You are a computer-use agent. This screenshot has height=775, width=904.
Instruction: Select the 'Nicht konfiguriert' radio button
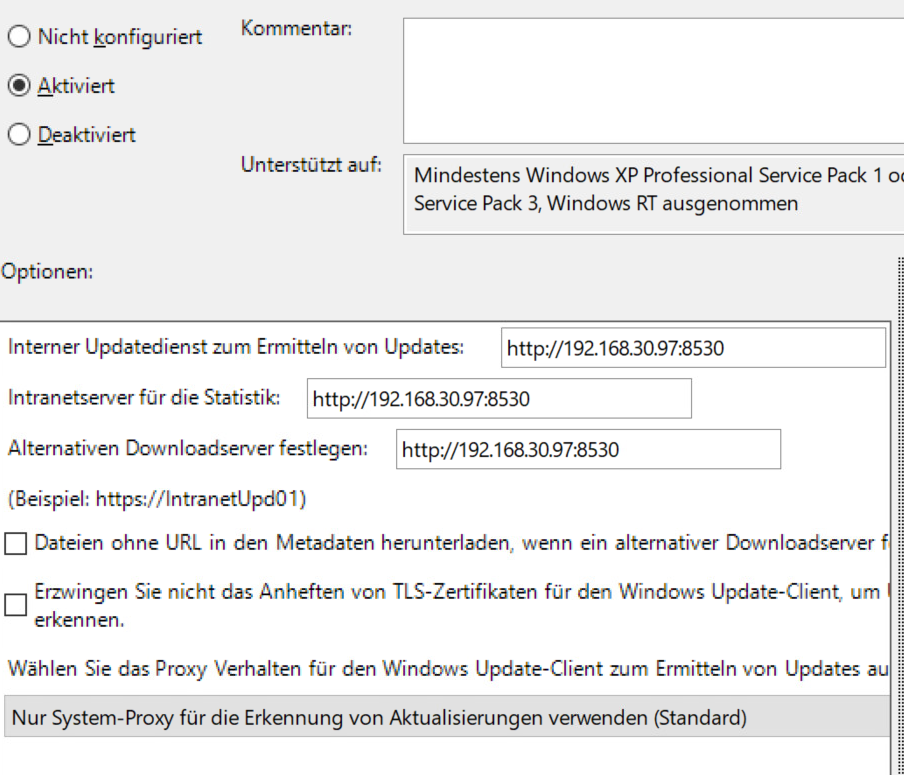pos(19,38)
